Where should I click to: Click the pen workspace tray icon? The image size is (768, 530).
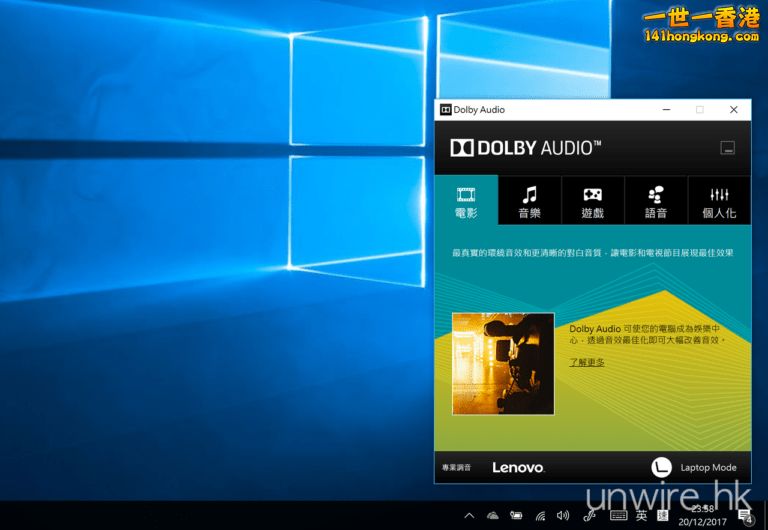[590, 515]
